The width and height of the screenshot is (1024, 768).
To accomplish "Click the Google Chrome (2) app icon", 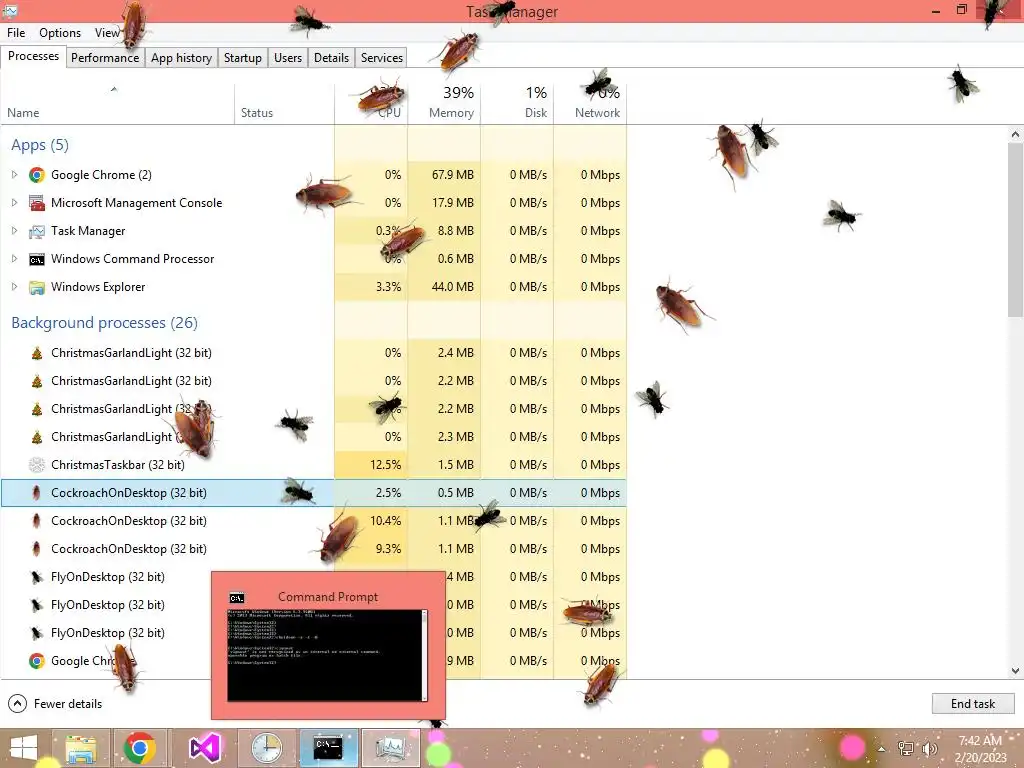I will [37, 175].
